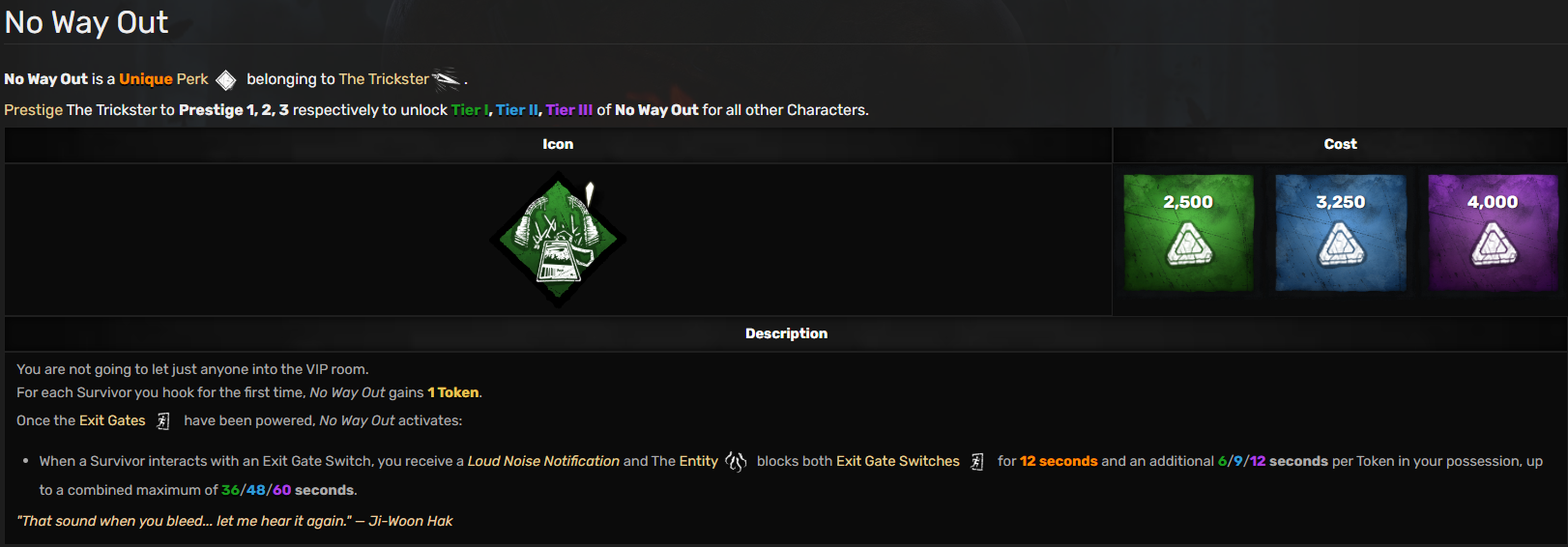The width and height of the screenshot is (1568, 547).
Task: Click the green 2,500 shard cost tile
Action: click(x=1188, y=233)
